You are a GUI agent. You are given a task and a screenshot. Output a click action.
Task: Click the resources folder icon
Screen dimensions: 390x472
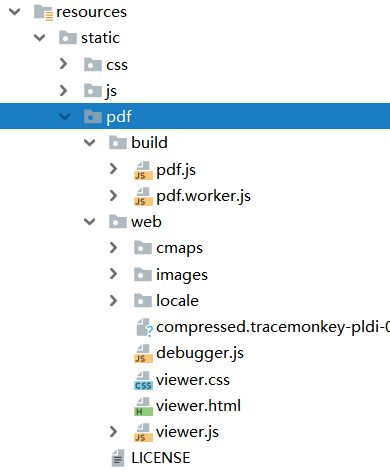[43, 13]
